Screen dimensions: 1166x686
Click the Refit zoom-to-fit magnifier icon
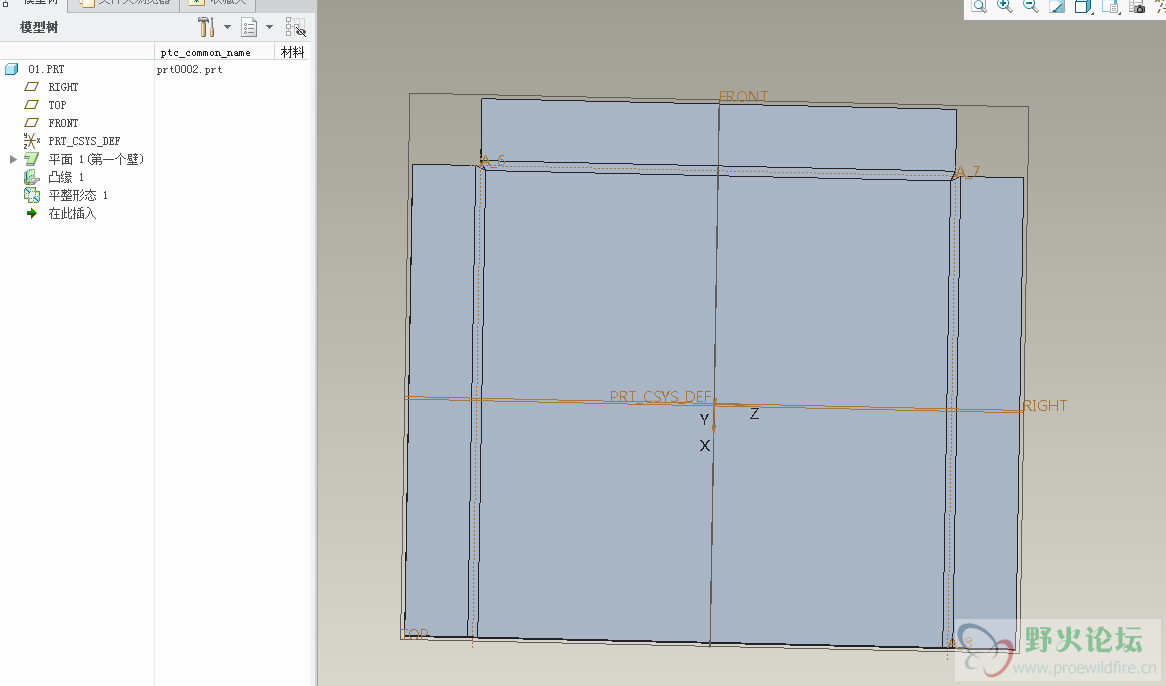[979, 7]
